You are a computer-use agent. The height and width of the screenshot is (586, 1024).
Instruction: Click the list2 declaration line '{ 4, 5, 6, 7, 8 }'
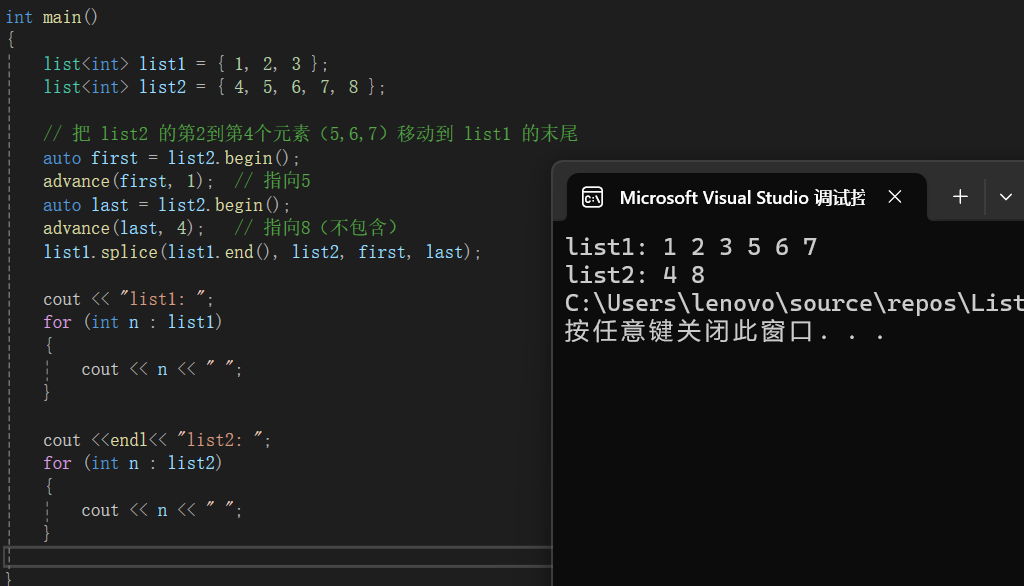coord(214,87)
